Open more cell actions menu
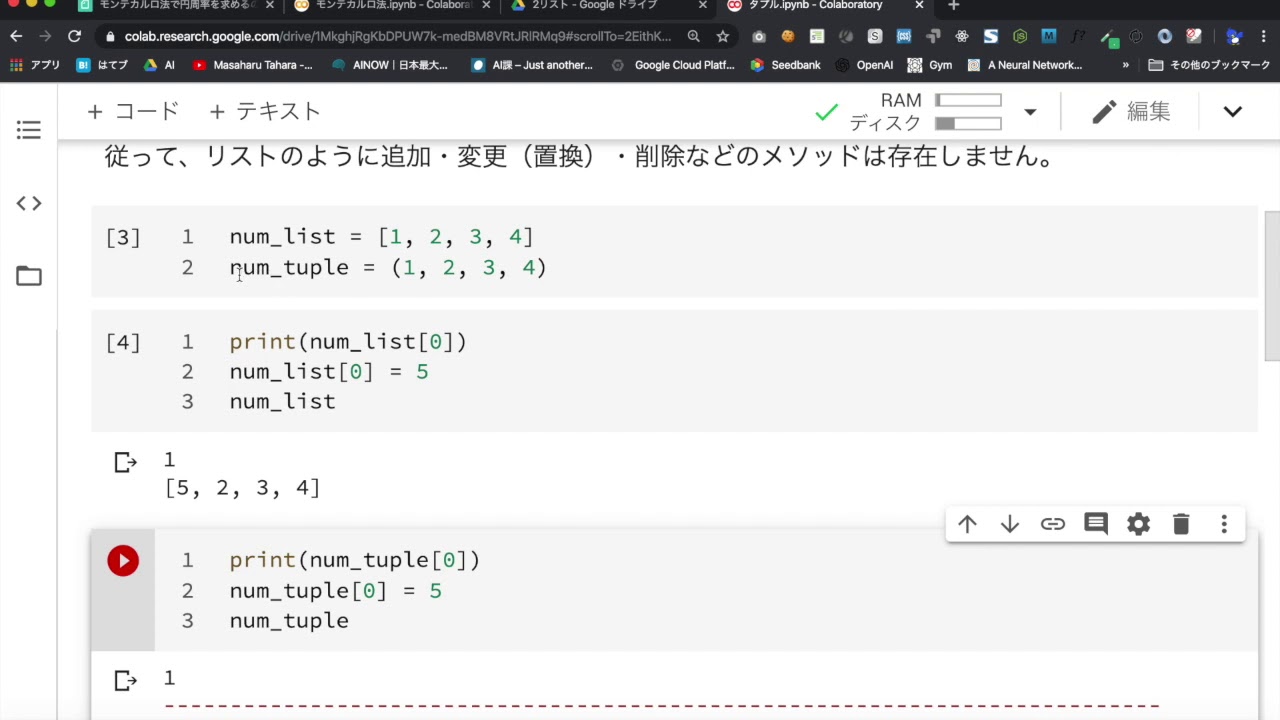 (x=1224, y=524)
